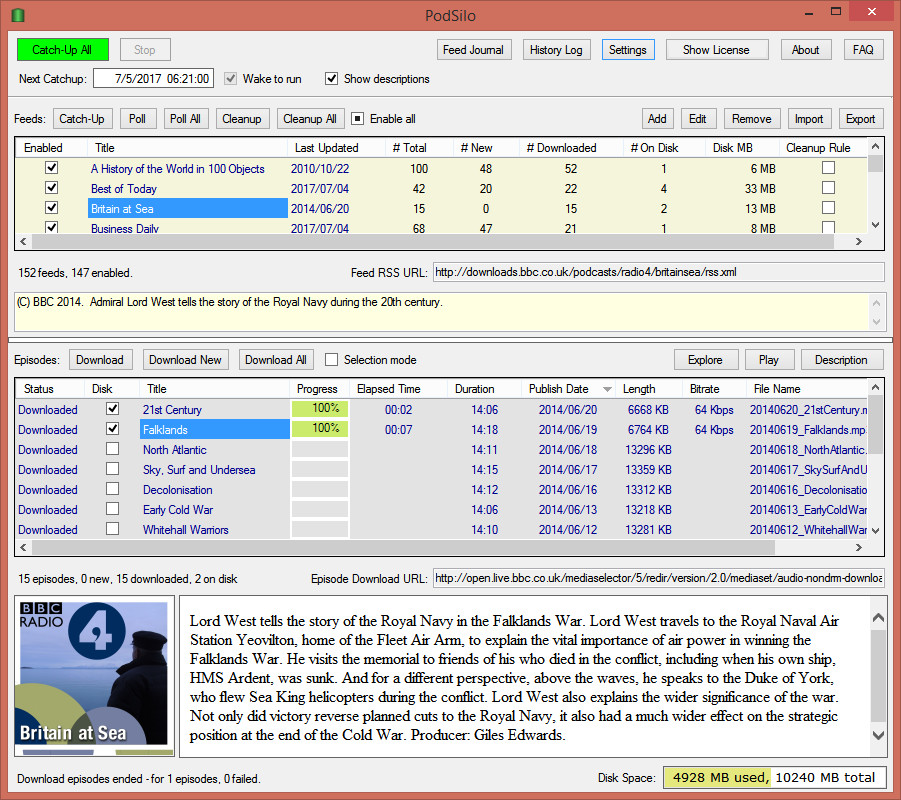Click the Cleanup button

coord(242,119)
